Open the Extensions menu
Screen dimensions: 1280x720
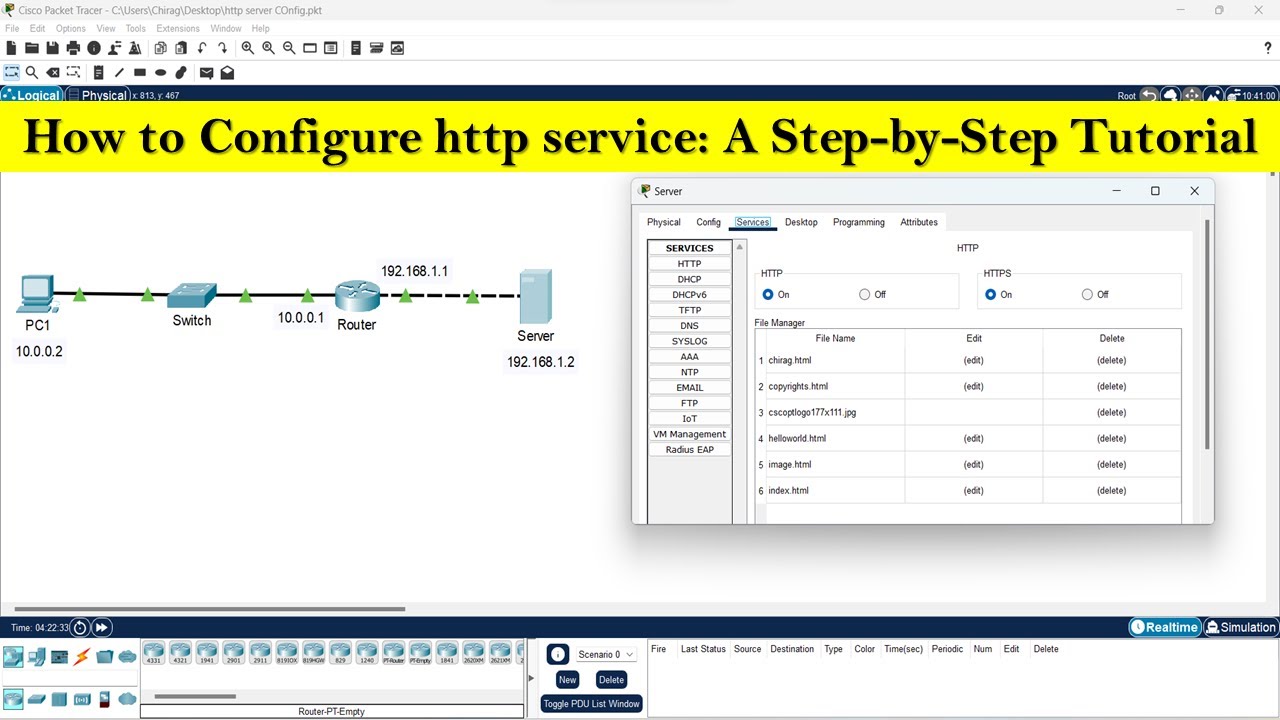click(177, 28)
